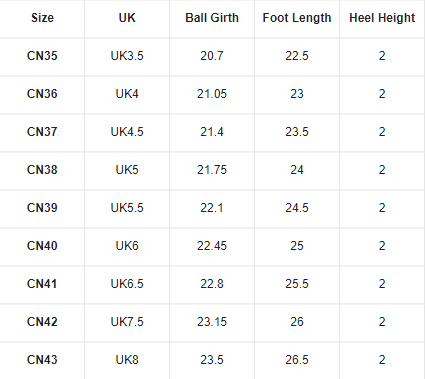Click foot length value 22.5

click(297, 56)
